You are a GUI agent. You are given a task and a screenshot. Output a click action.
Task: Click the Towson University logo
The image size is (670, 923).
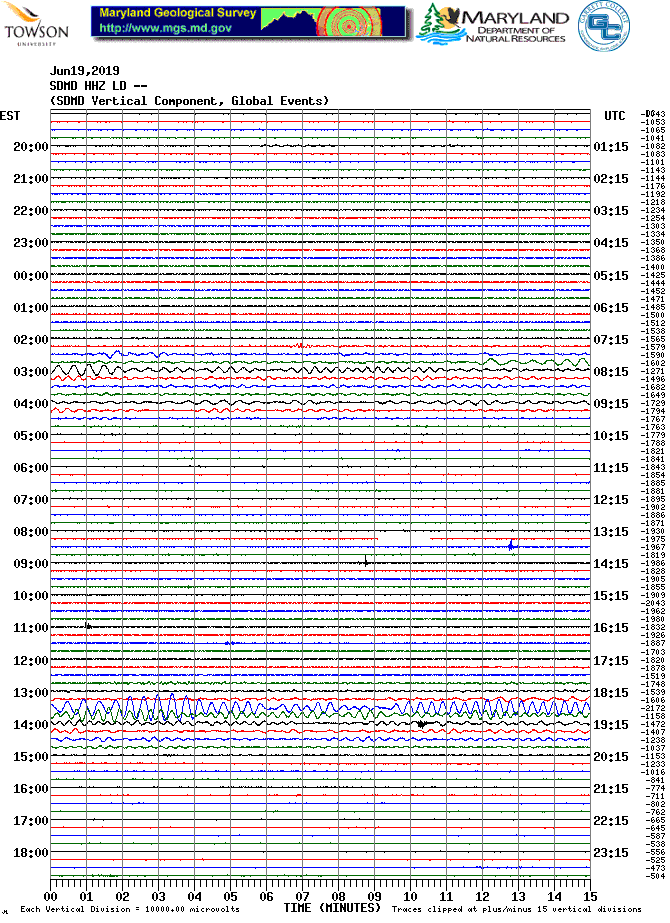(36, 24)
